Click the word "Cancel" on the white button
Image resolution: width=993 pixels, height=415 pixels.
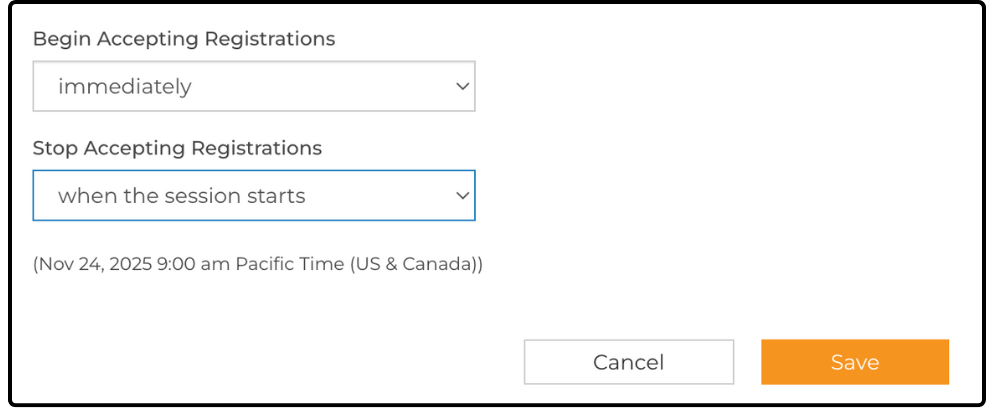point(628,362)
